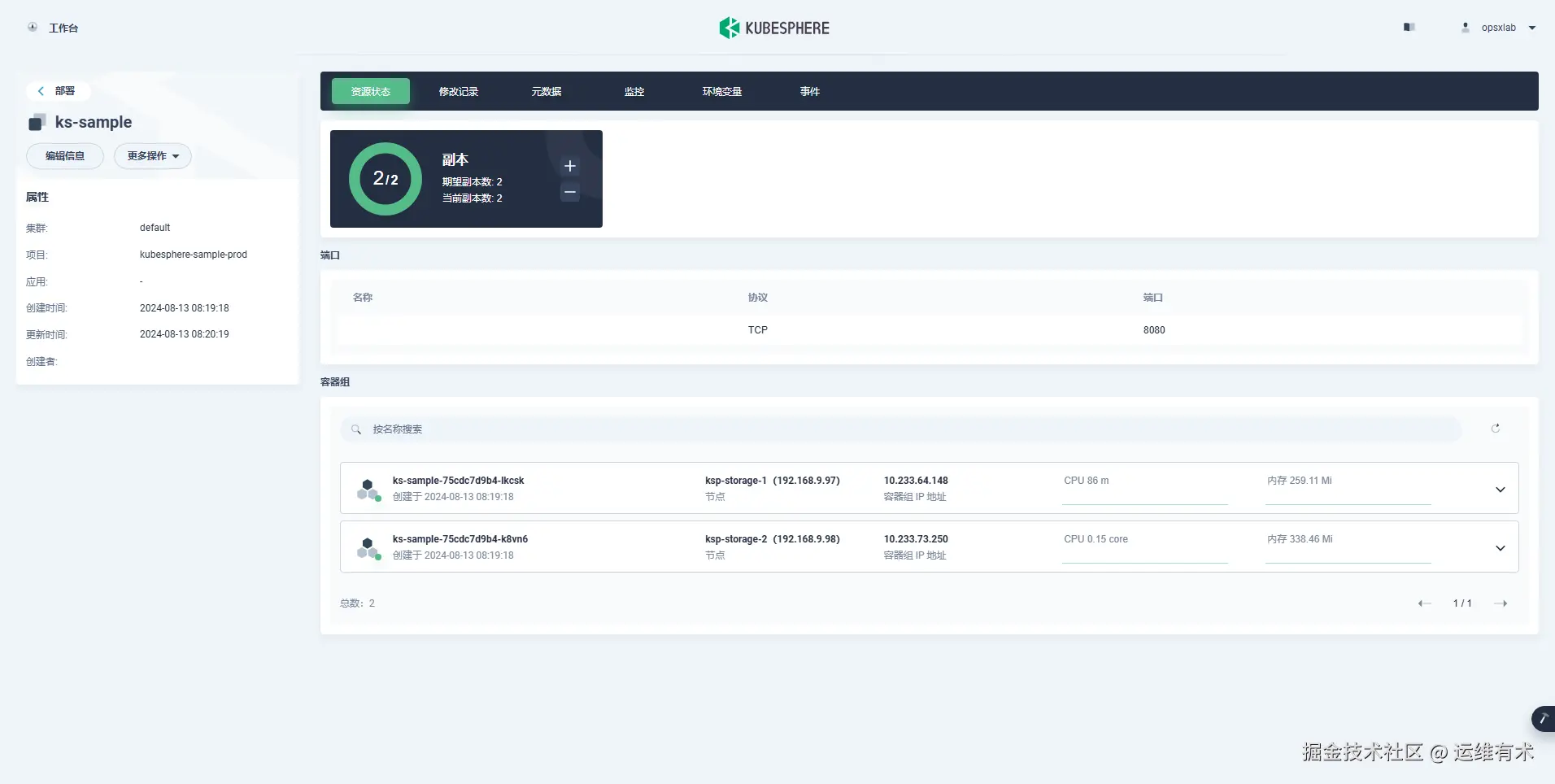Click the panel icon left of opsxlab
Screen dimensions: 1555x784
pos(1409,27)
